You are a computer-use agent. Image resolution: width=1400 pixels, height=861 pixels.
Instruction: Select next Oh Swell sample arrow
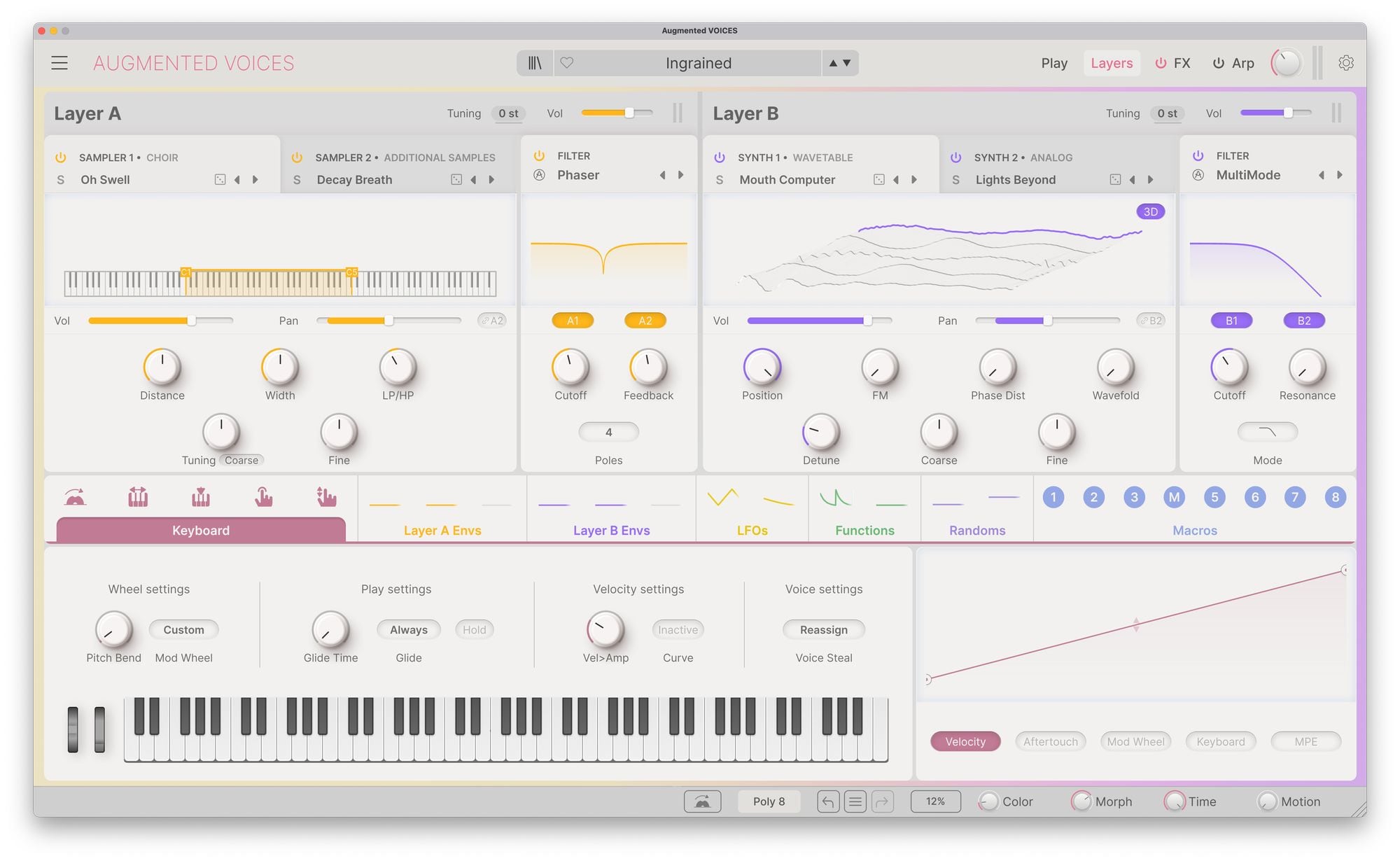click(255, 180)
